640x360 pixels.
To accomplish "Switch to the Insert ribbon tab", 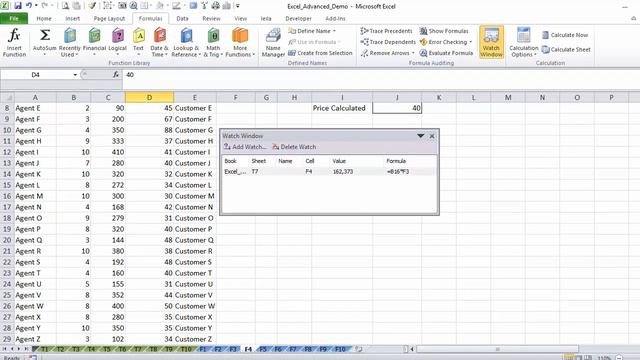I will pyautogui.click(x=73, y=18).
